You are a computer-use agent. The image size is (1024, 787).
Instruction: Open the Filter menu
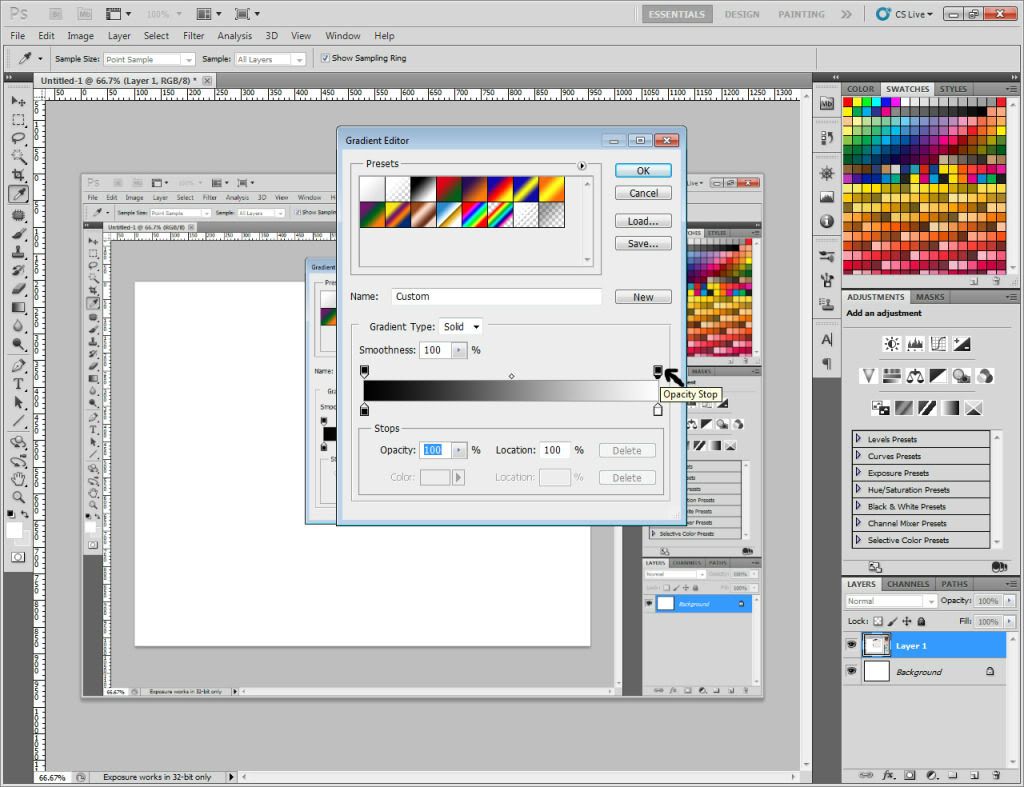pyautogui.click(x=193, y=36)
